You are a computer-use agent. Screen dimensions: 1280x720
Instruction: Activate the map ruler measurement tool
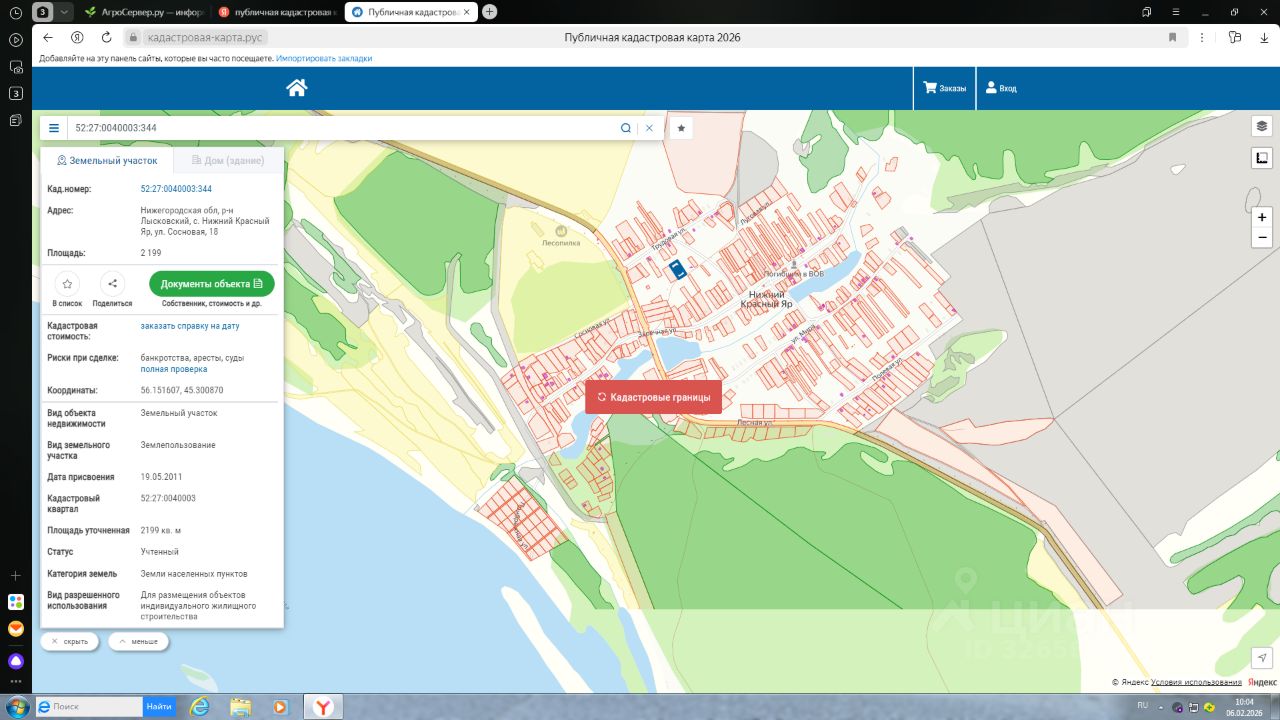point(1262,158)
